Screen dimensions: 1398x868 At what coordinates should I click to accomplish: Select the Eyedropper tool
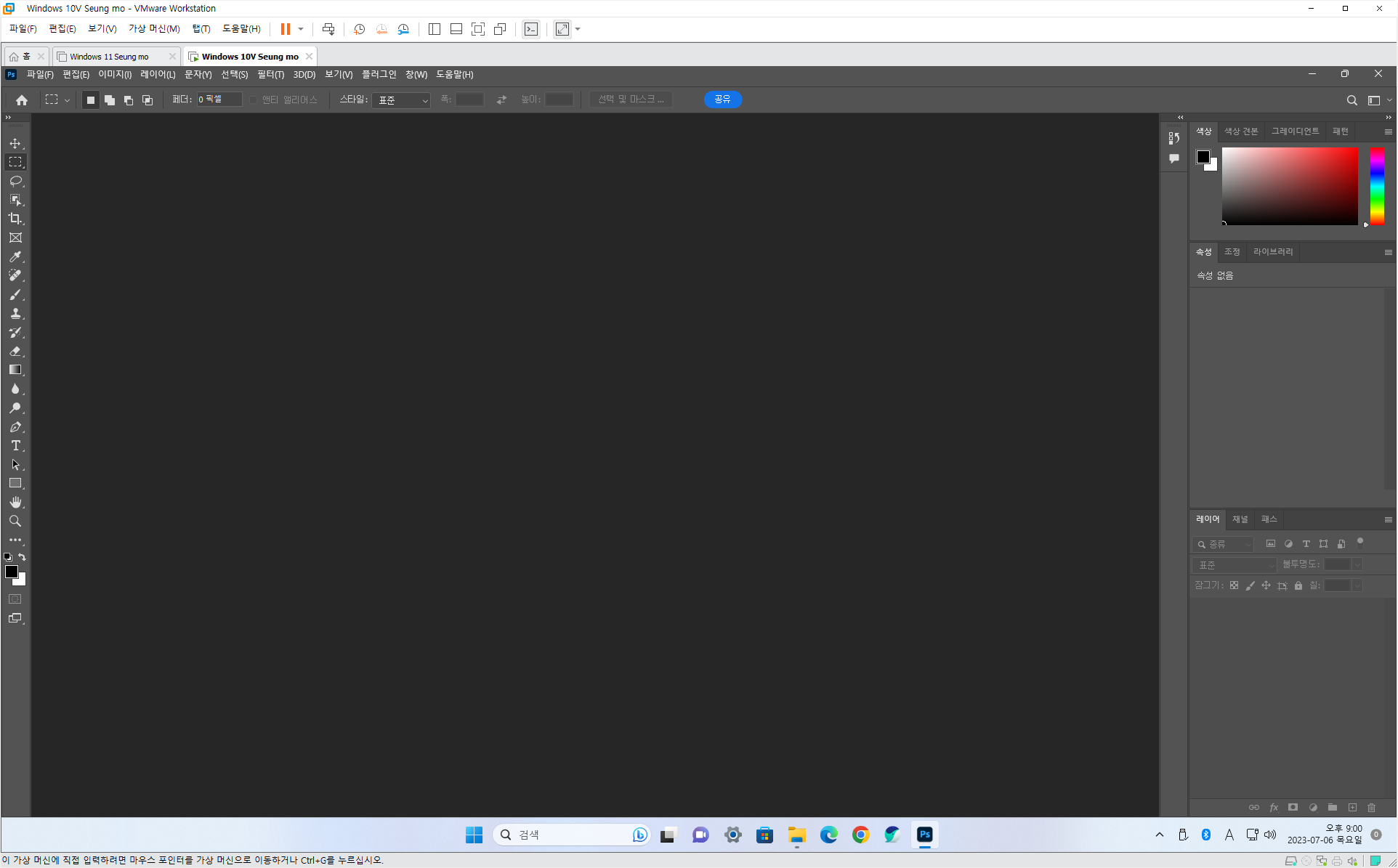pos(15,256)
